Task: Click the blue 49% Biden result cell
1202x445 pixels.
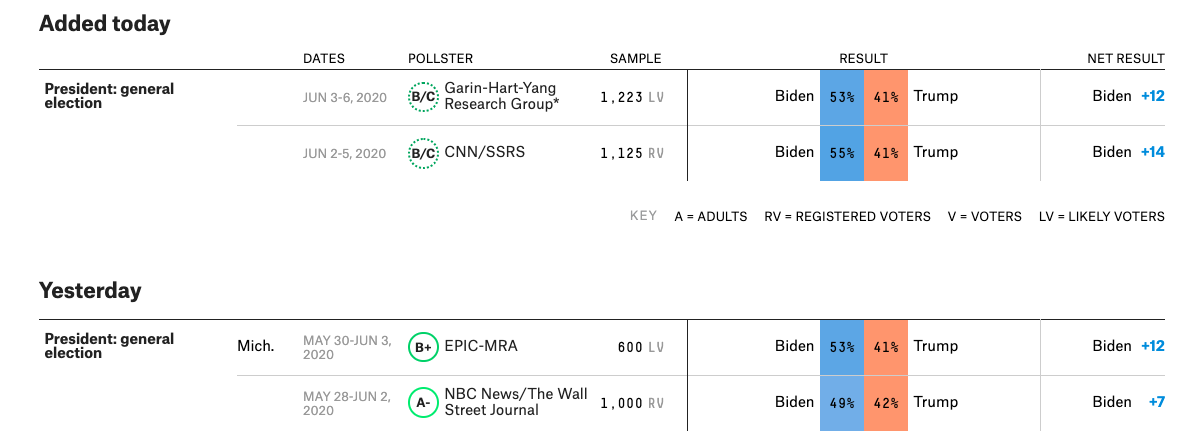Action: 842,403
